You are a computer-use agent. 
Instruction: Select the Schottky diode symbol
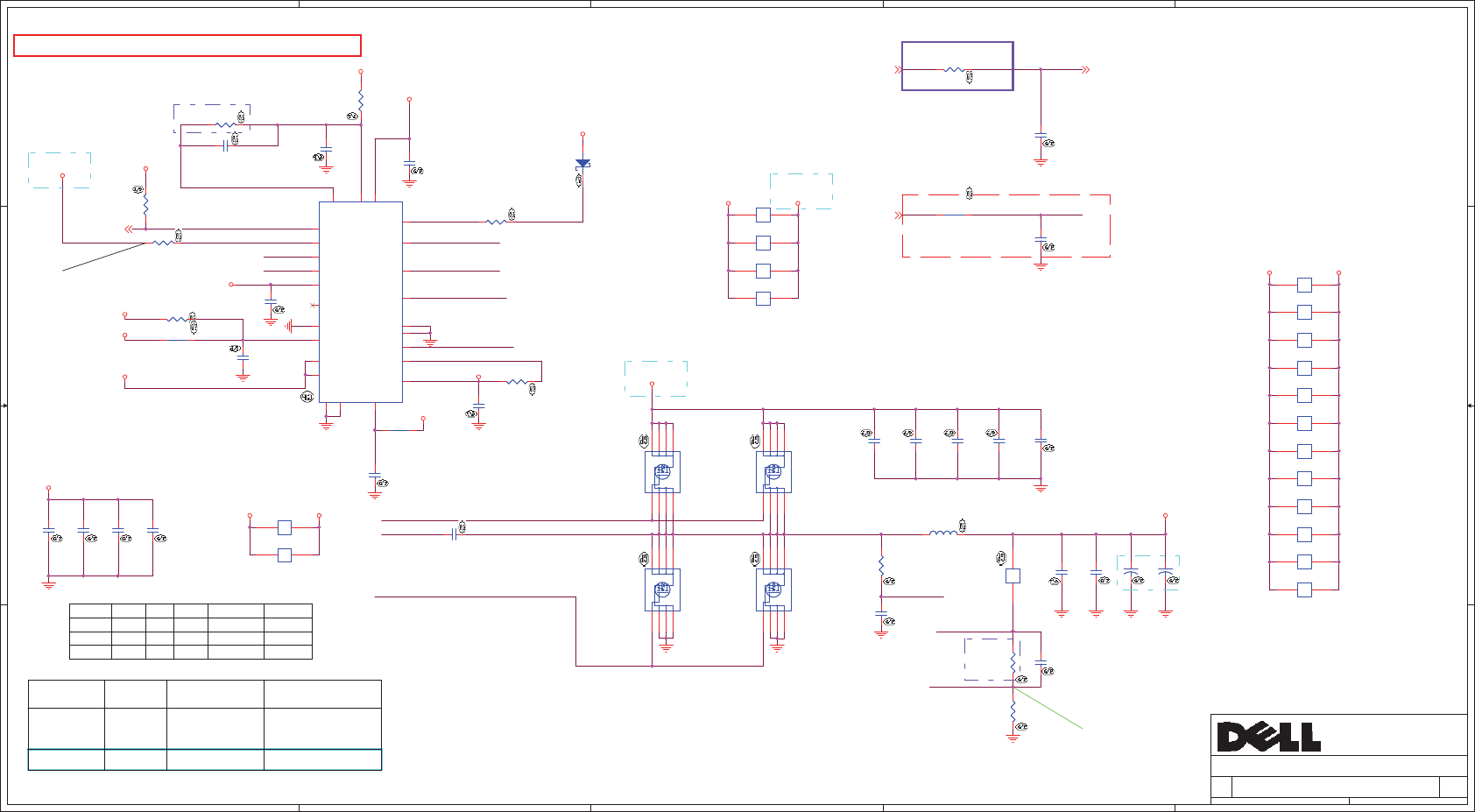click(x=582, y=164)
